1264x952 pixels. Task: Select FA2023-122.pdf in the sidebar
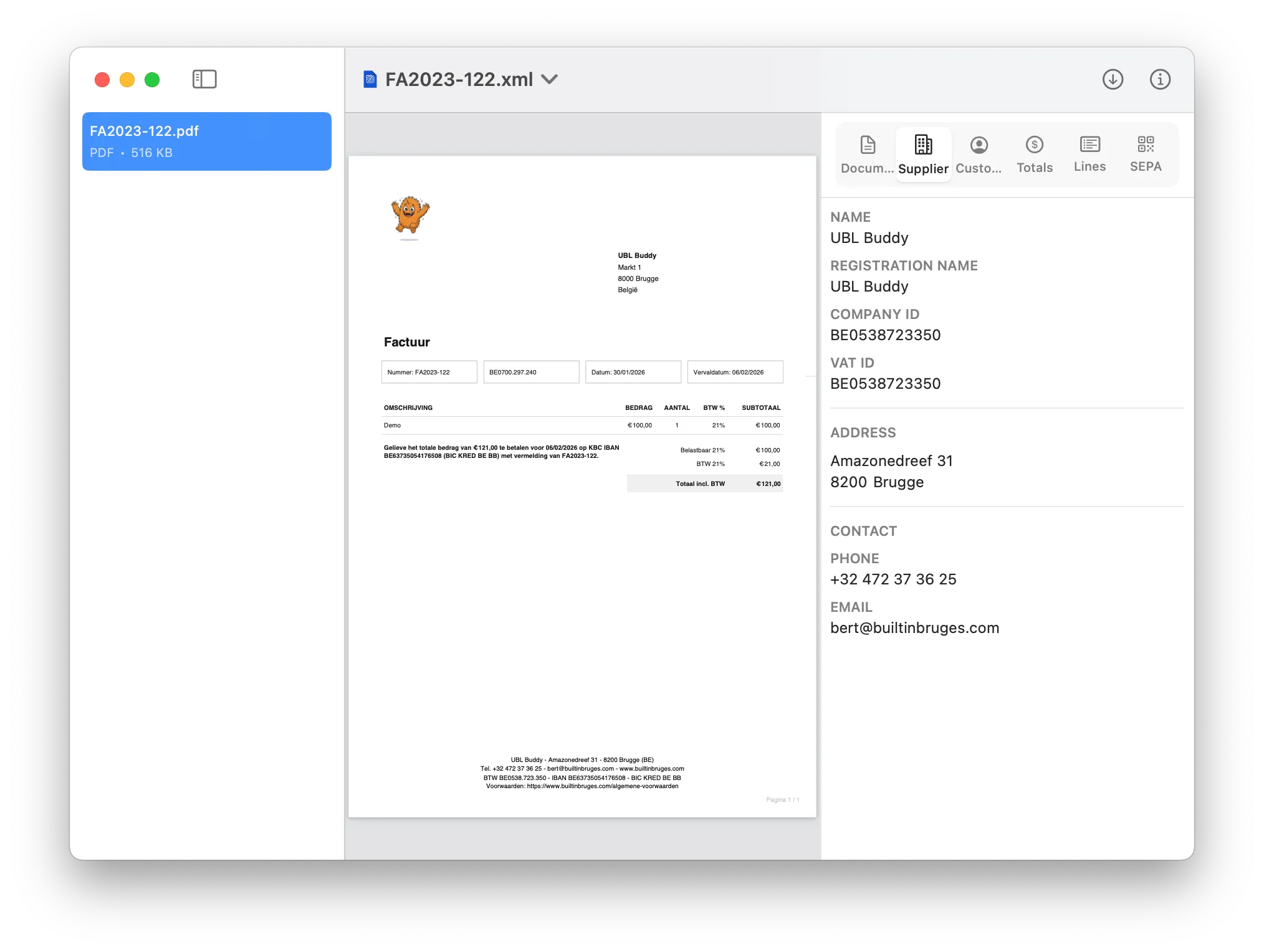206,141
